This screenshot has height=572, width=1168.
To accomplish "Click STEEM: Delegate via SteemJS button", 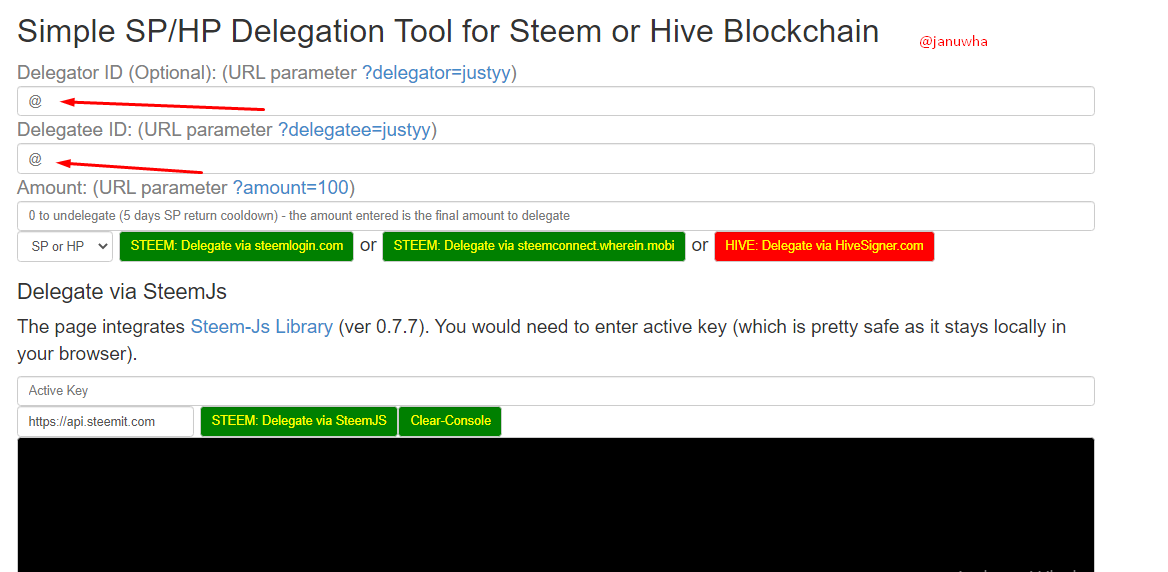I will (299, 422).
